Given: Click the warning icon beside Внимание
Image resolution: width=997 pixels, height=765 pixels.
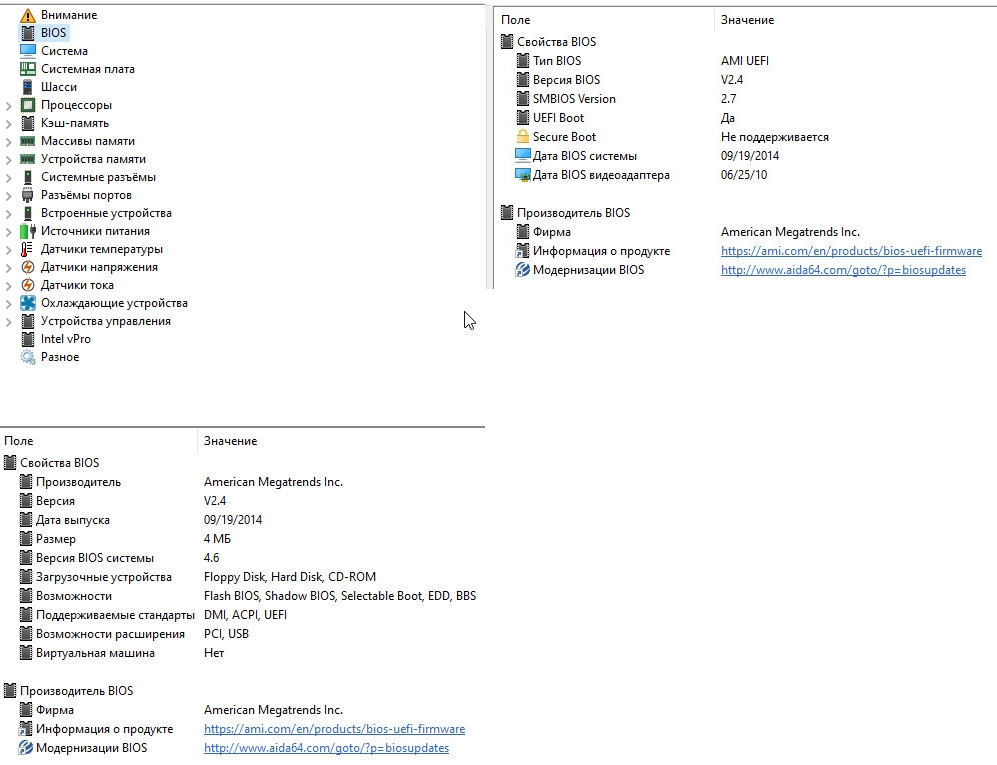Looking at the screenshot, I should (x=27, y=15).
